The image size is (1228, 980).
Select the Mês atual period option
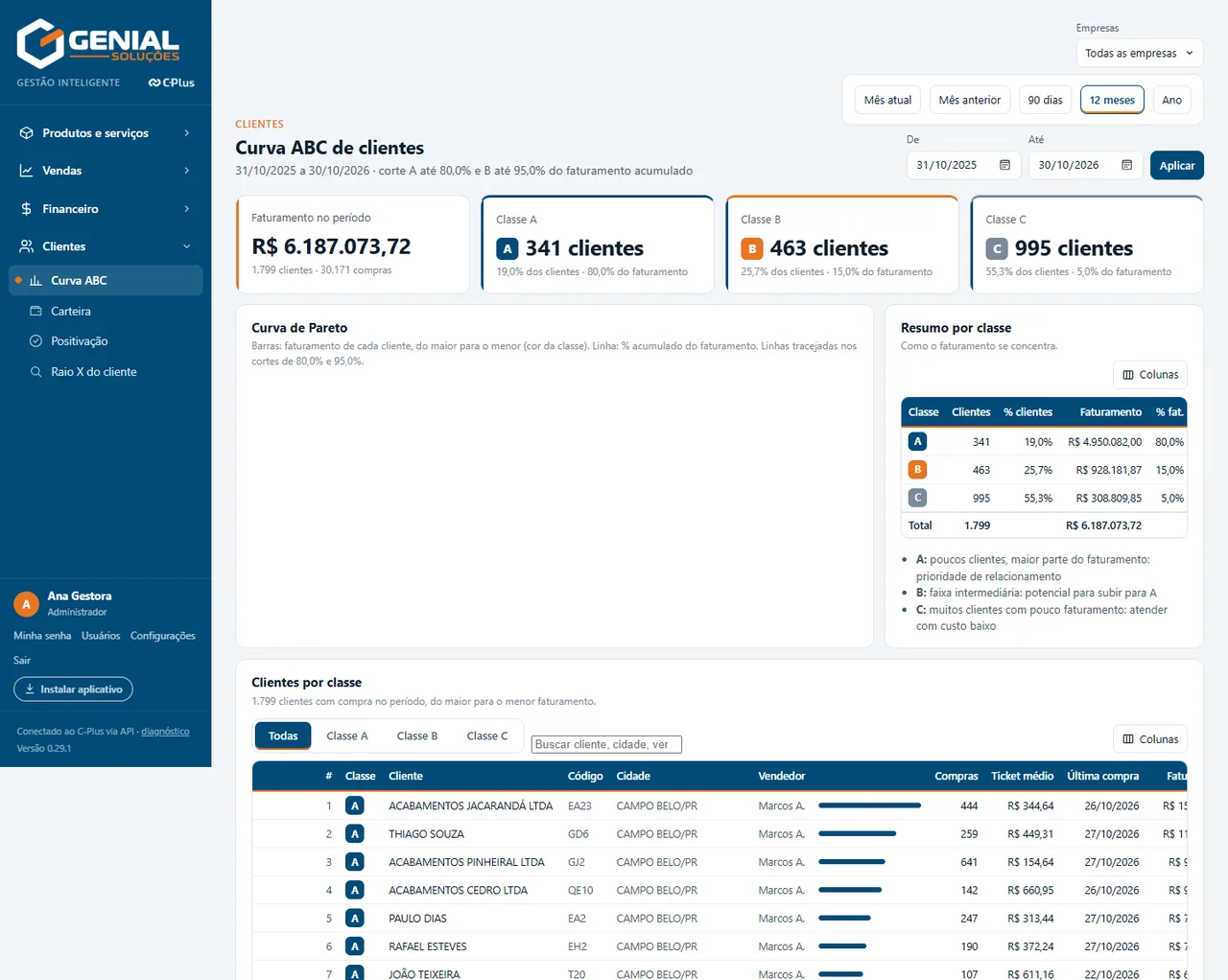[x=887, y=100]
